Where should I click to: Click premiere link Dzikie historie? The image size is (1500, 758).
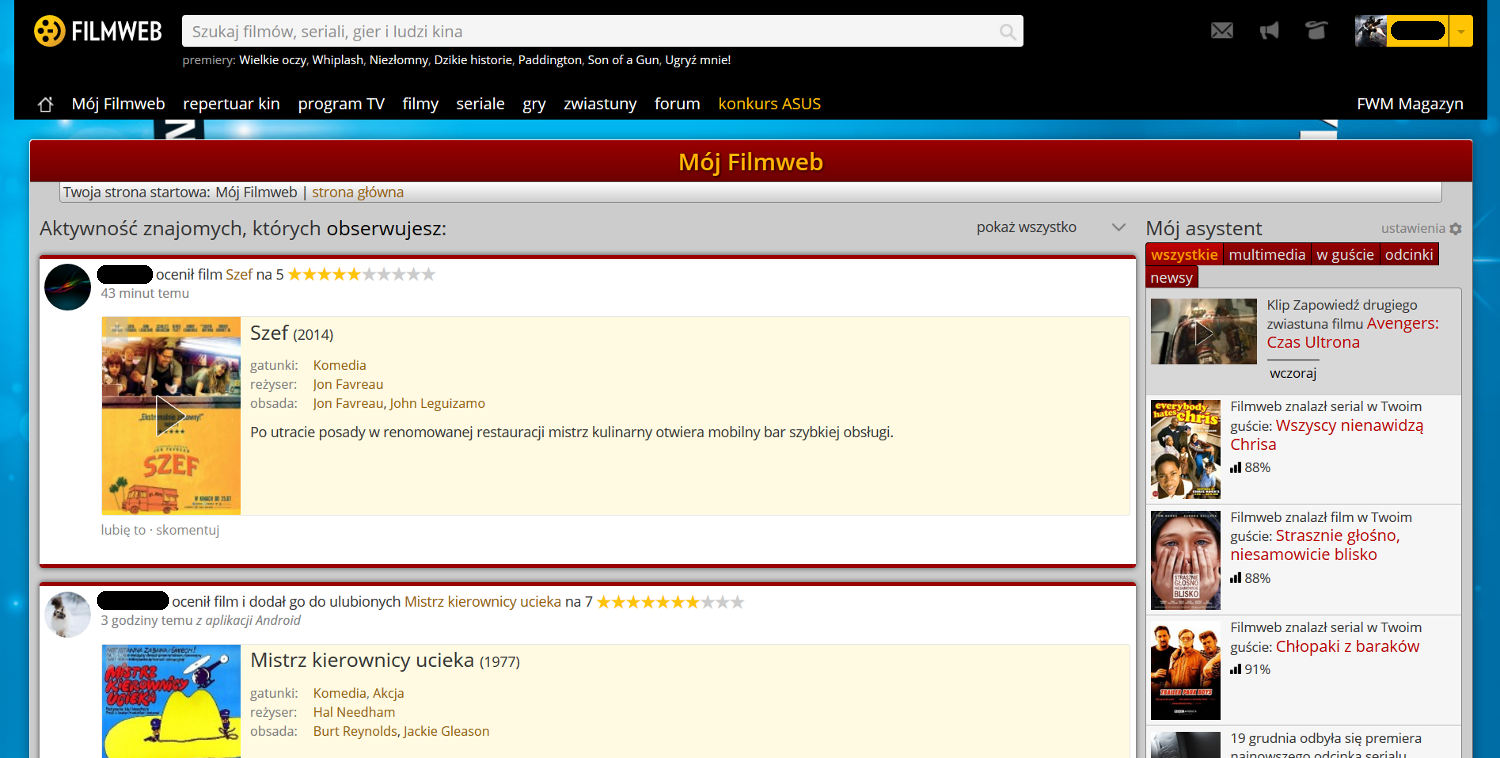tap(474, 60)
